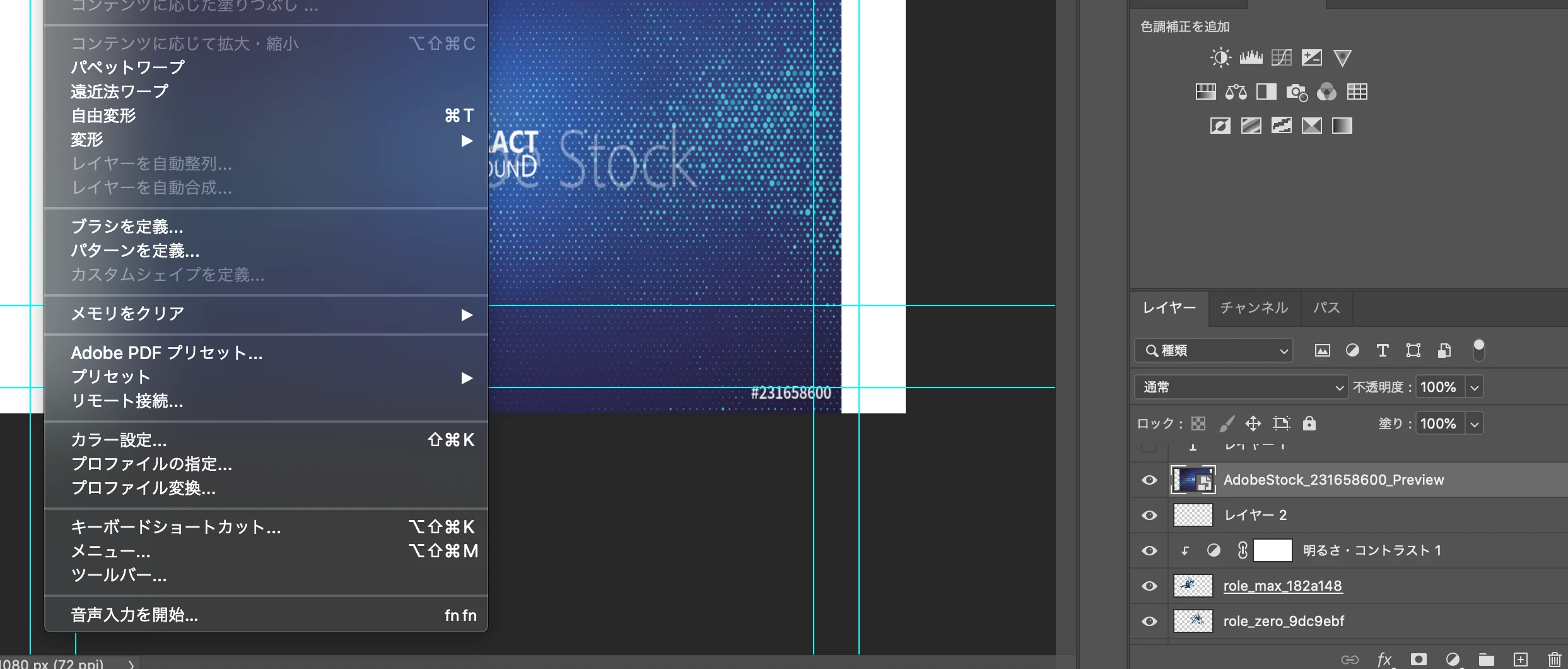The width and height of the screenshot is (1568, 669).
Task: Add a Black & White adjustment layer
Action: click(x=1266, y=92)
